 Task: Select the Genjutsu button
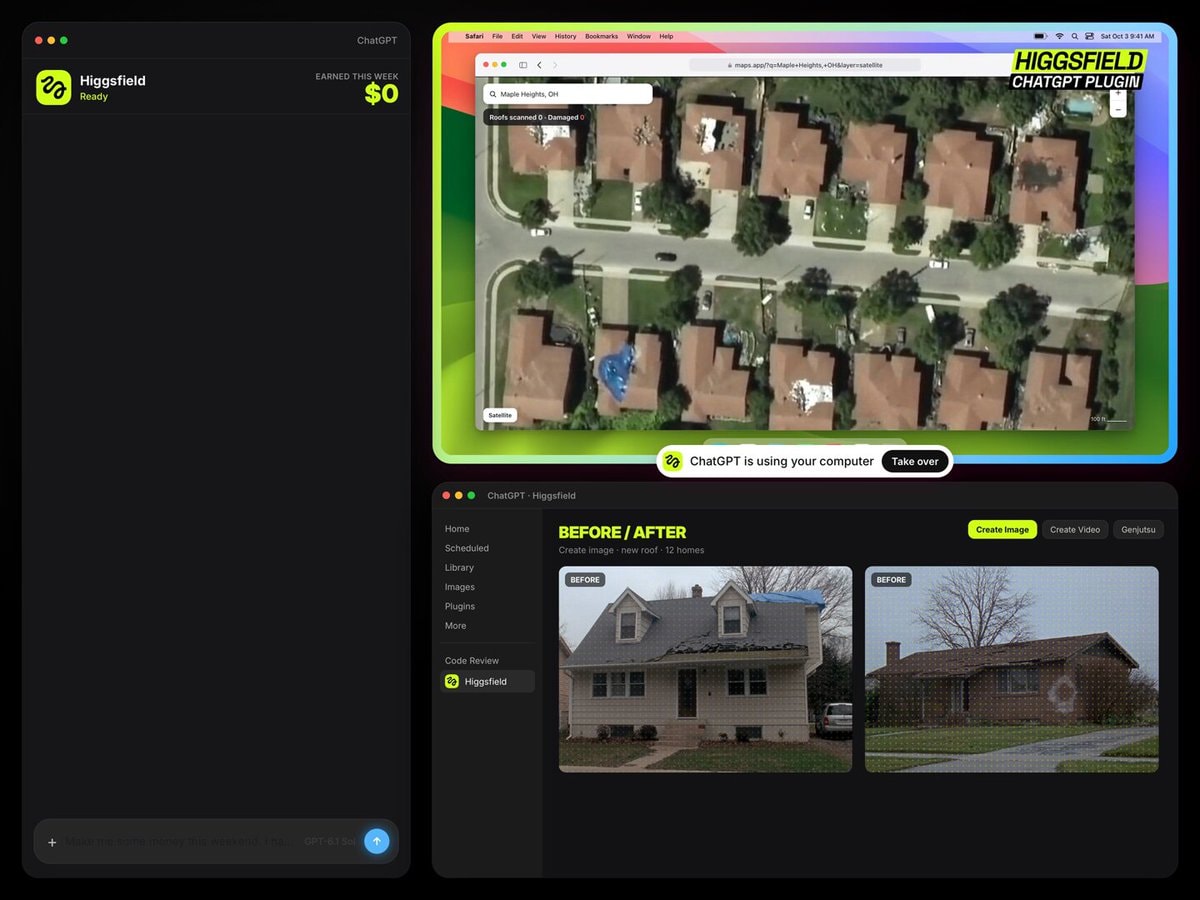pos(1138,529)
